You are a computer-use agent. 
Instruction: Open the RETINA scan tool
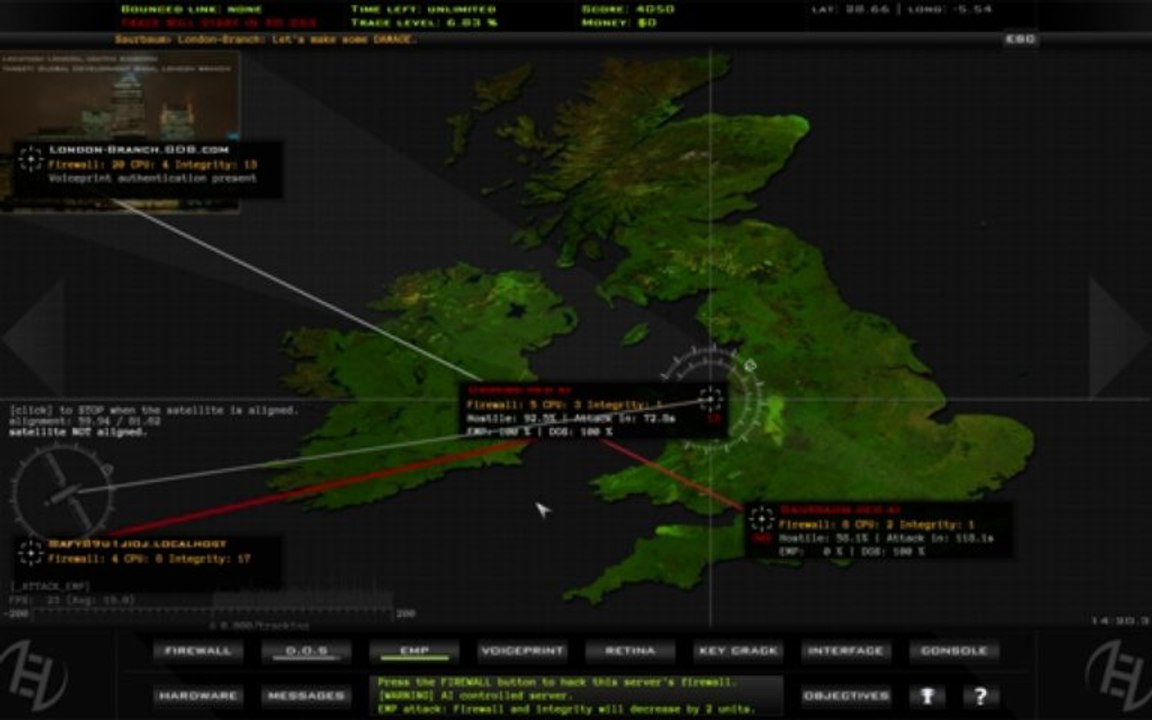[630, 651]
